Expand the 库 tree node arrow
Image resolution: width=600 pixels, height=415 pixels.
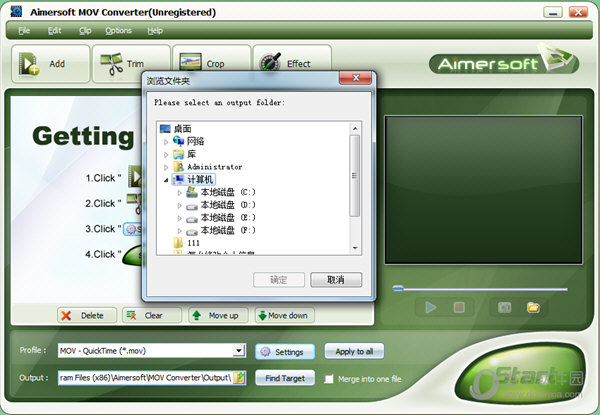click(166, 155)
